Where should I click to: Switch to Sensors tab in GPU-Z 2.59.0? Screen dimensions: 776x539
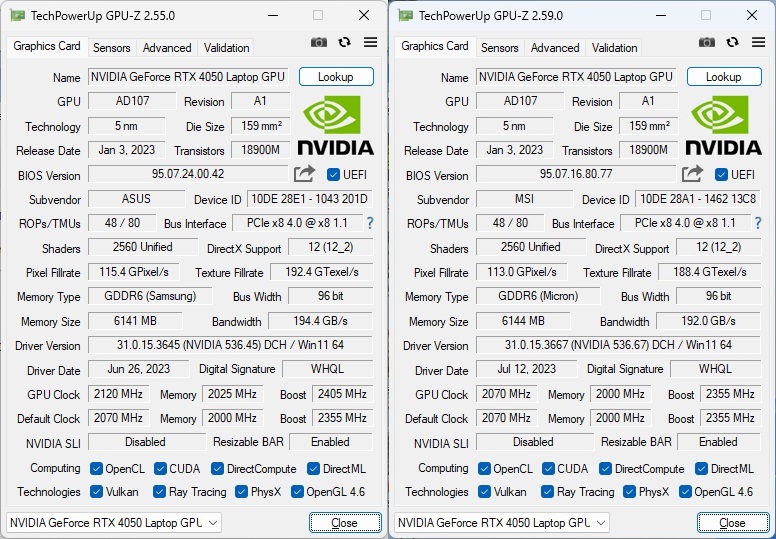point(500,48)
